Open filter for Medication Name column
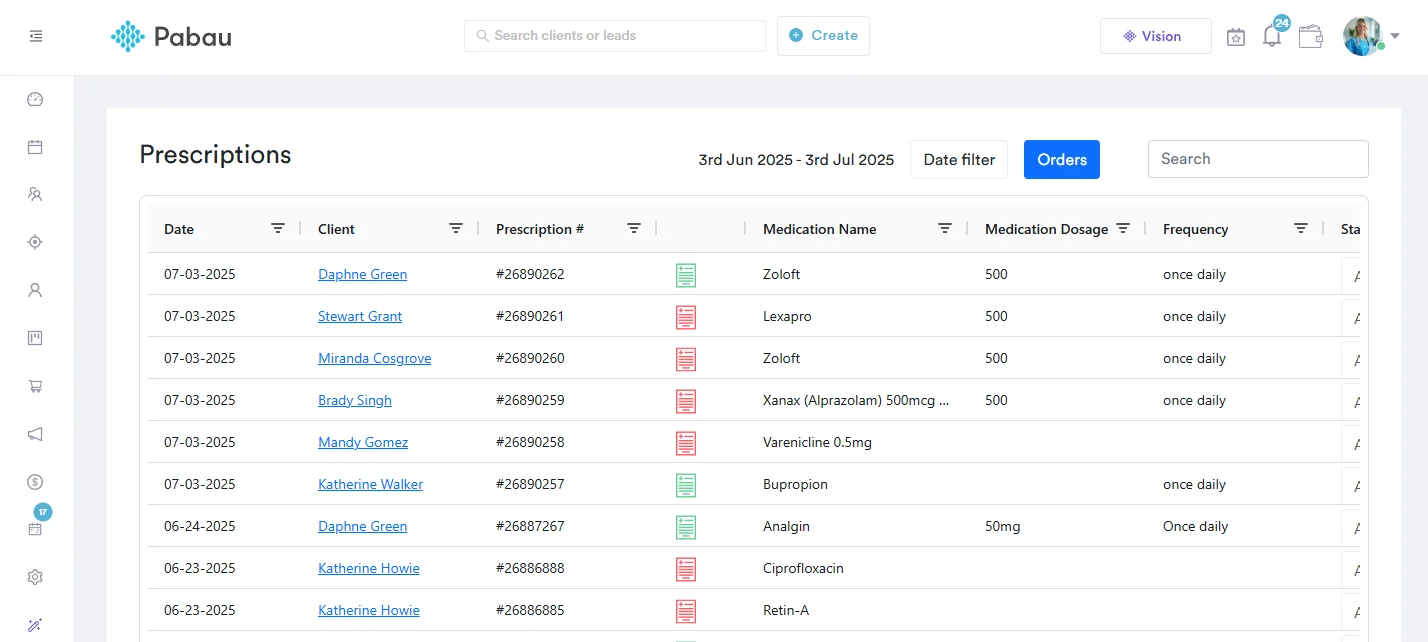 pyautogui.click(x=944, y=229)
